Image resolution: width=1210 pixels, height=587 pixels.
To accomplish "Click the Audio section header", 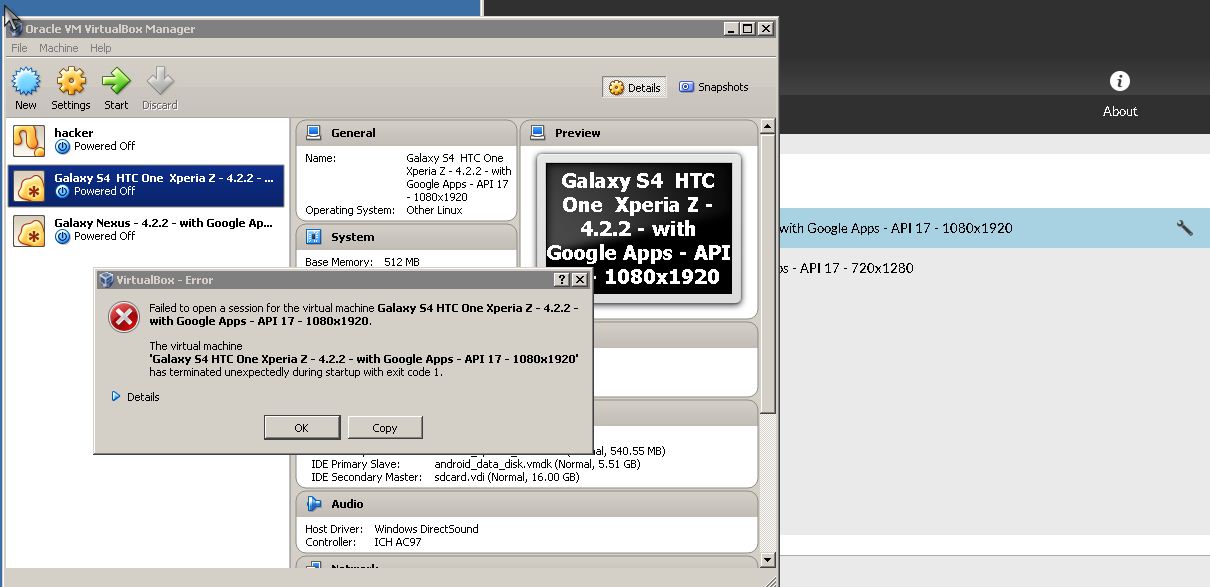I will coord(527,504).
